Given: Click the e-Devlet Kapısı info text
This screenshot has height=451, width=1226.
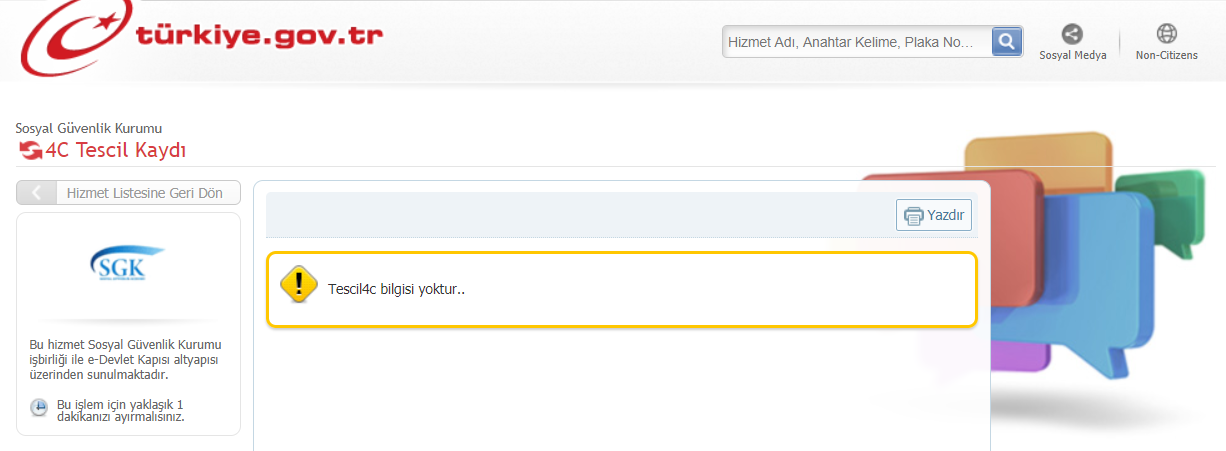Looking at the screenshot, I should click(x=125, y=360).
